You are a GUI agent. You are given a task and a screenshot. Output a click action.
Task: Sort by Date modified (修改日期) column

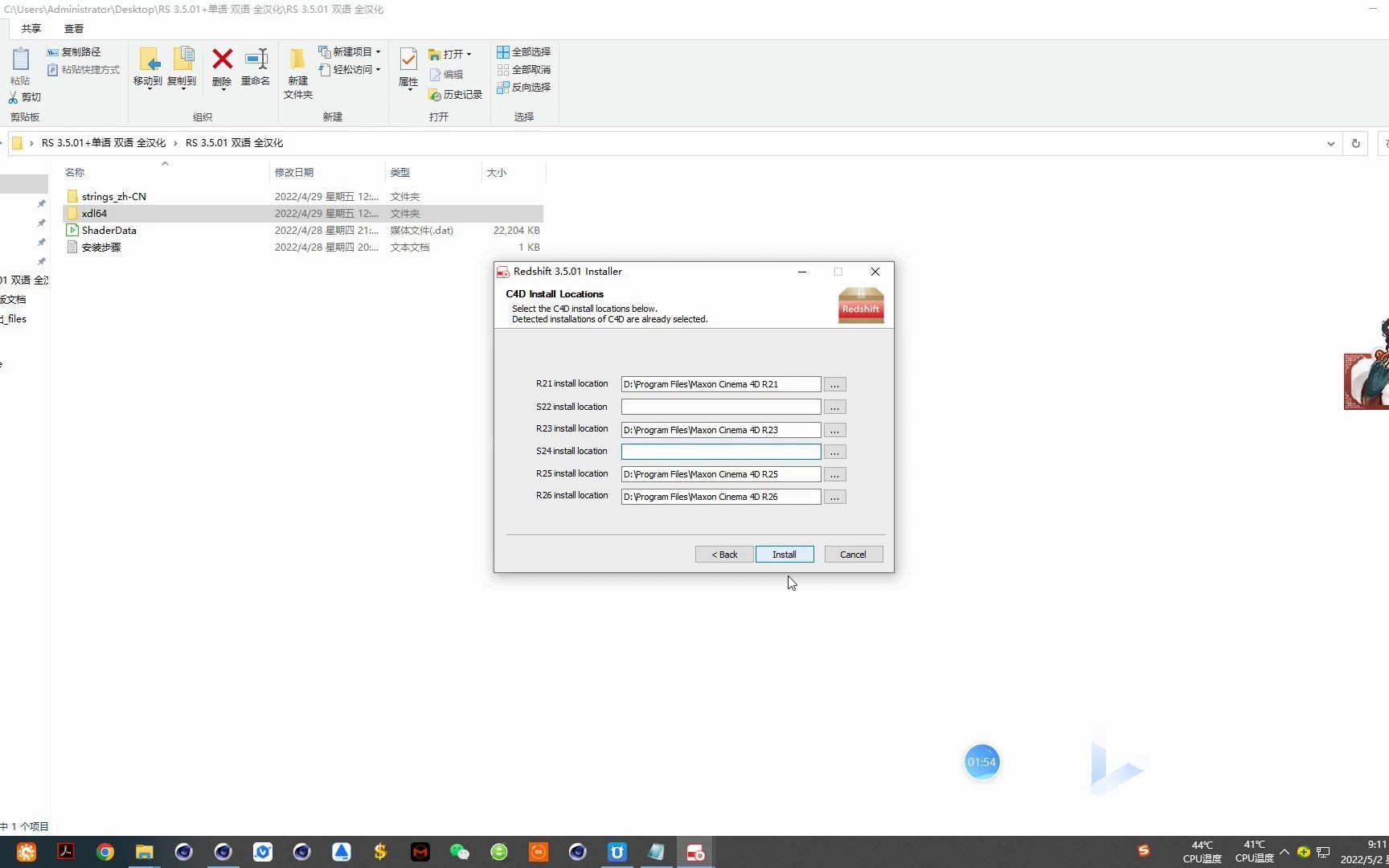tap(294, 173)
